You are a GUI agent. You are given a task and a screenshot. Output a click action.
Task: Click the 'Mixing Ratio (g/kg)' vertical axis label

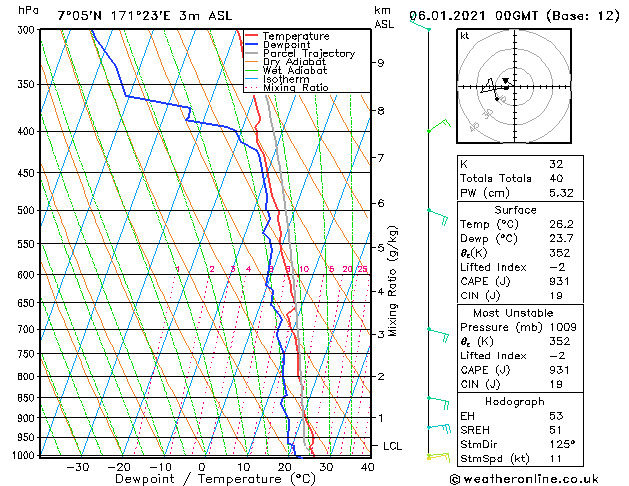click(392, 281)
